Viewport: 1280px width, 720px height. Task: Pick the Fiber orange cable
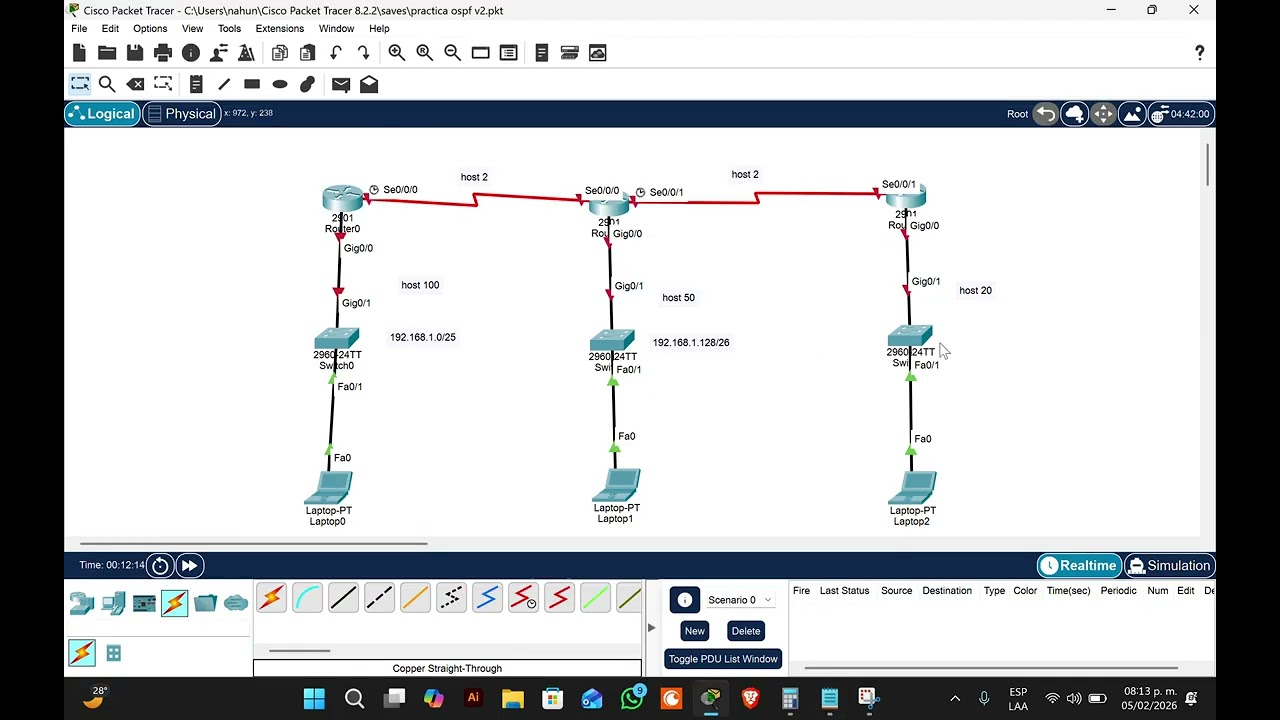[415, 599]
